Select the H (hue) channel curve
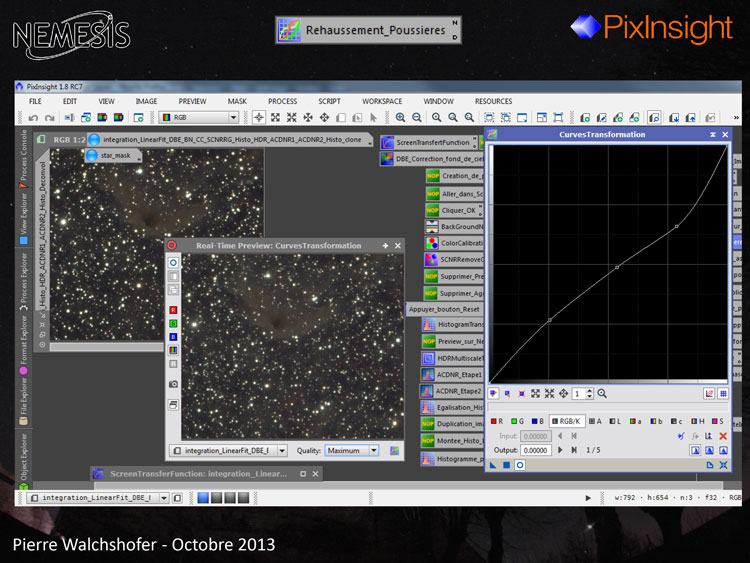Viewport: 750px width, 563px height. (x=697, y=421)
